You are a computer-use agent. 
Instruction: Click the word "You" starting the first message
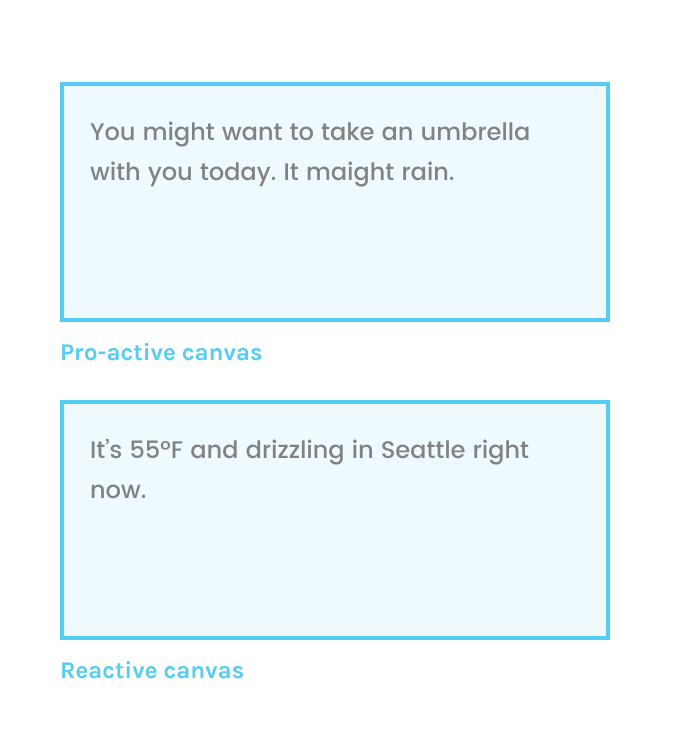[111, 132]
